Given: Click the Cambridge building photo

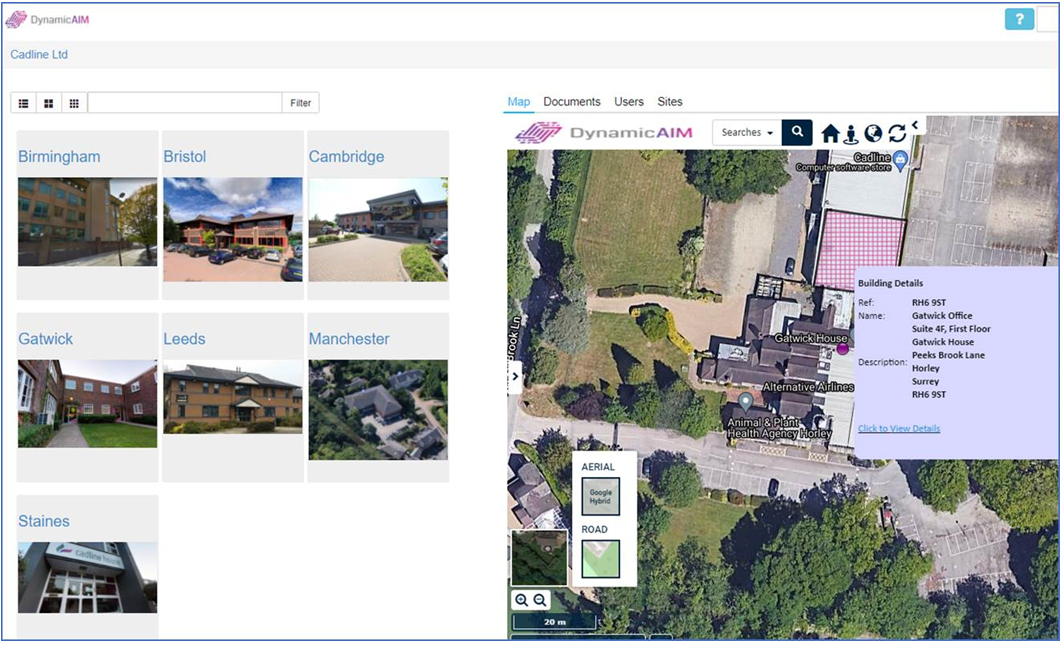Looking at the screenshot, I should (x=378, y=229).
